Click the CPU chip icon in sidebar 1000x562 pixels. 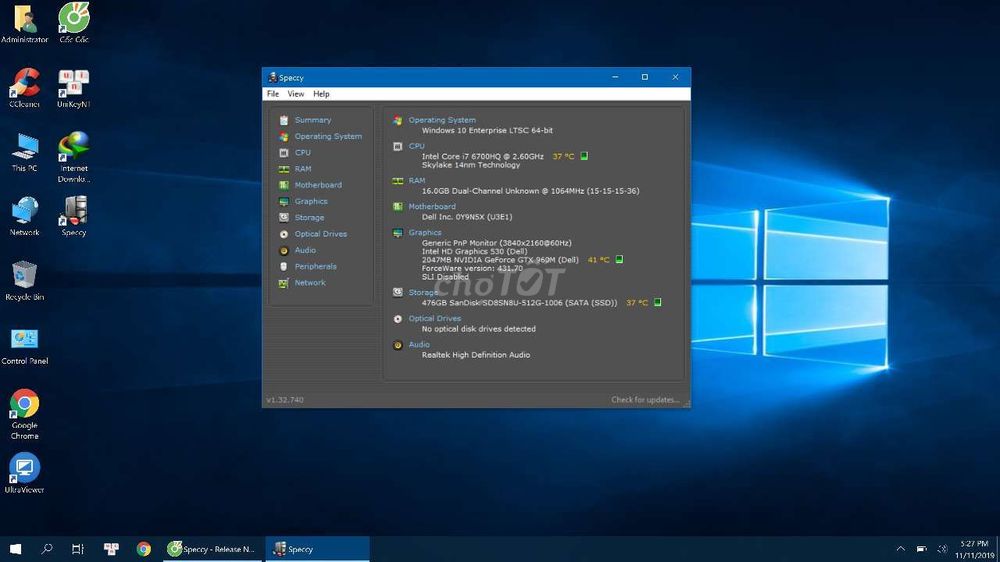pyautogui.click(x=284, y=152)
